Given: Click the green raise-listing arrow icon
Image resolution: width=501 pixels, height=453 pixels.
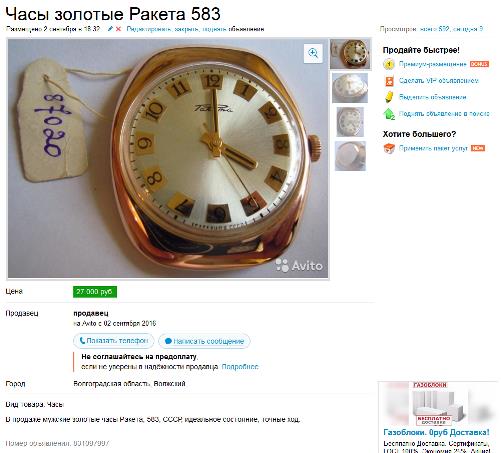Looking at the screenshot, I should 389,114.
